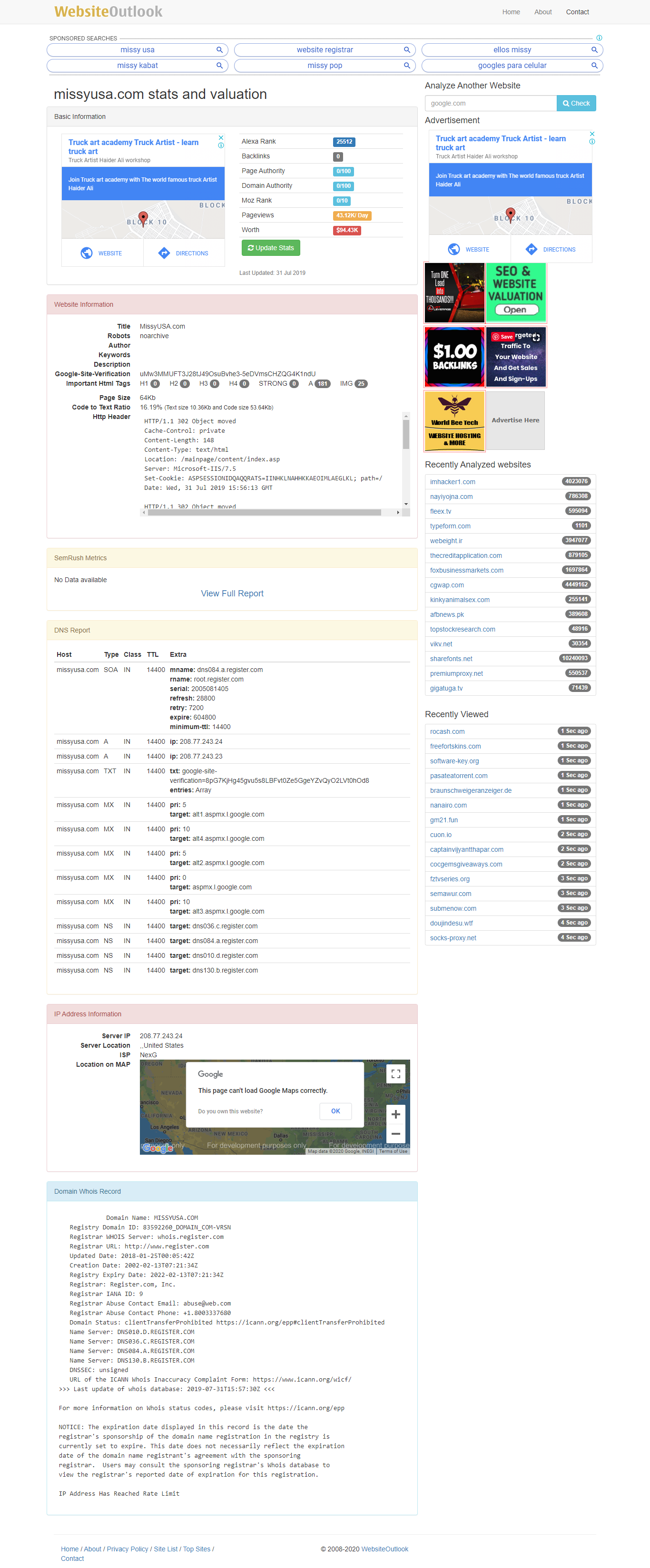The width and height of the screenshot is (650, 1568).
Task: Click the search icon beside googles para celular
Action: tap(594, 66)
